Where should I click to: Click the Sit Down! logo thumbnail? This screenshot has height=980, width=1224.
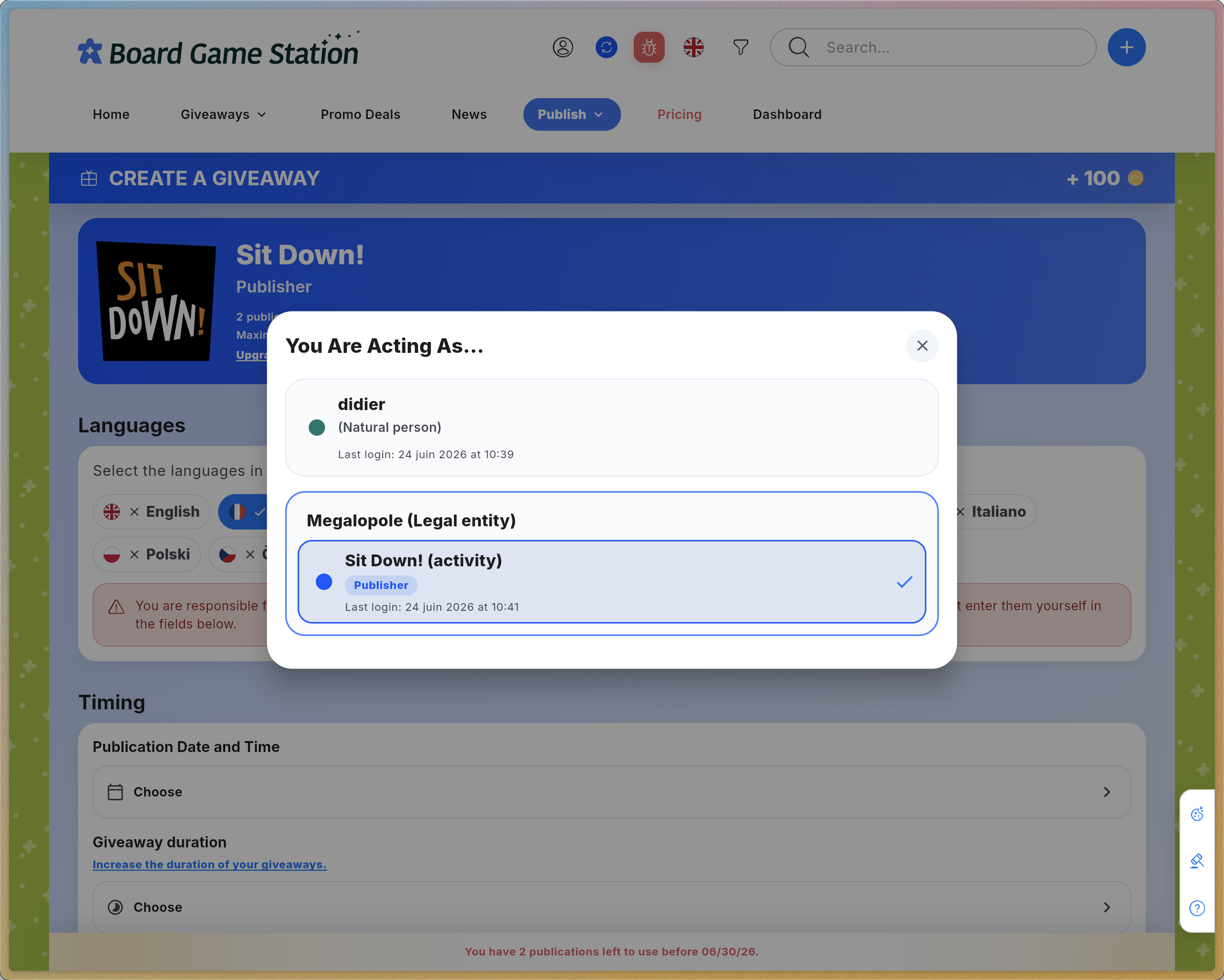[156, 301]
